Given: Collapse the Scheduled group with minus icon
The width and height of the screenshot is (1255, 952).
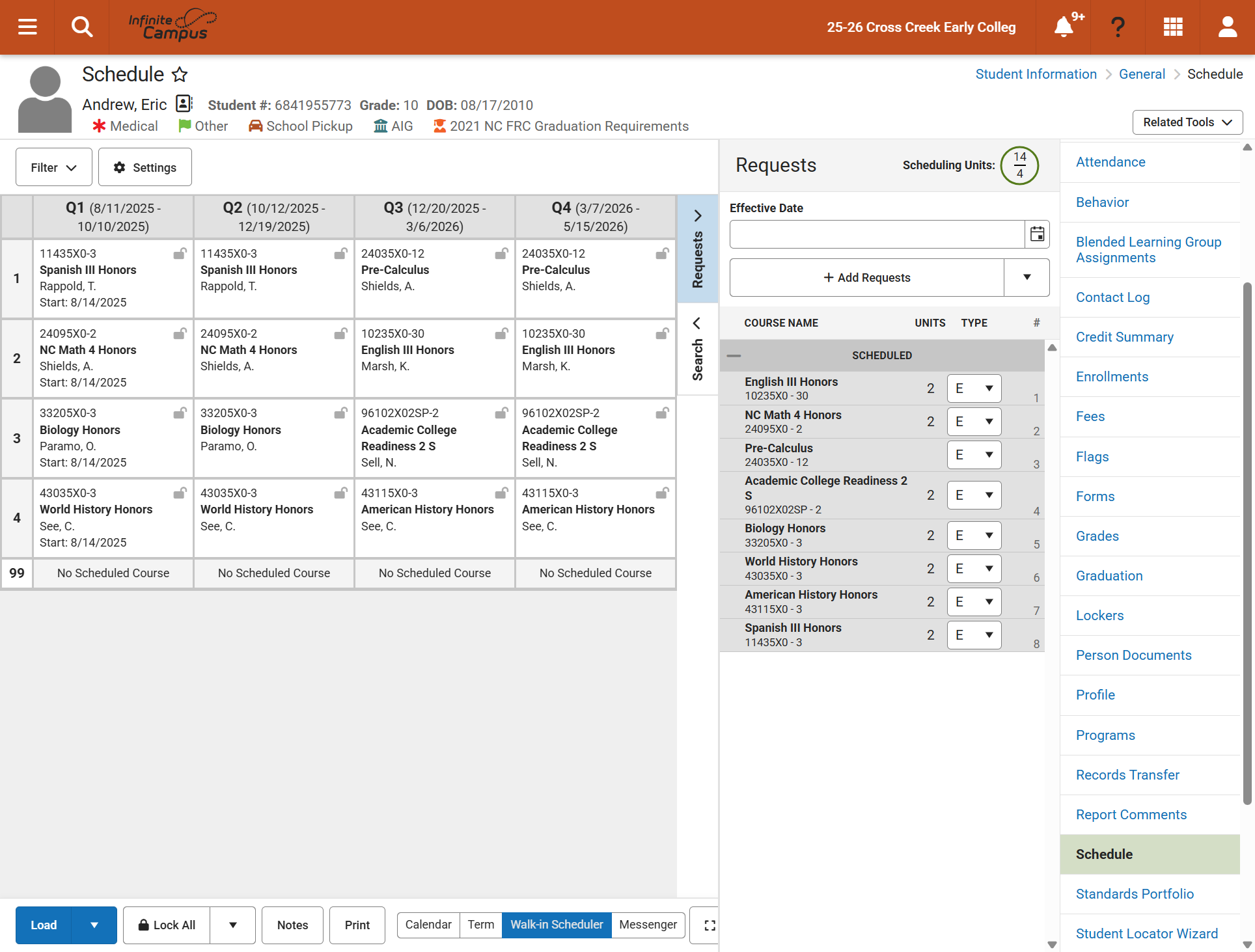Looking at the screenshot, I should coord(734,355).
